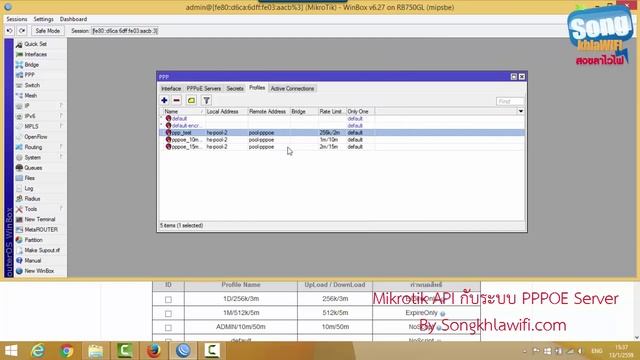
Task: Open the Dashboard menu
Action: (x=73, y=19)
